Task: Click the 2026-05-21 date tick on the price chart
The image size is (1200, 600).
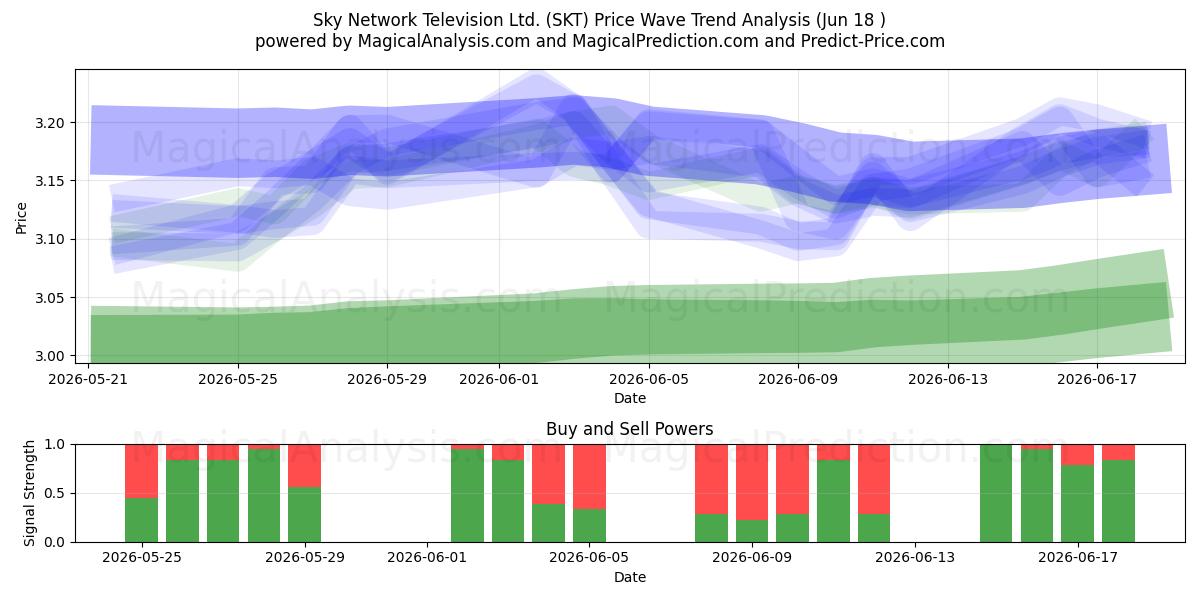Action: [90, 379]
